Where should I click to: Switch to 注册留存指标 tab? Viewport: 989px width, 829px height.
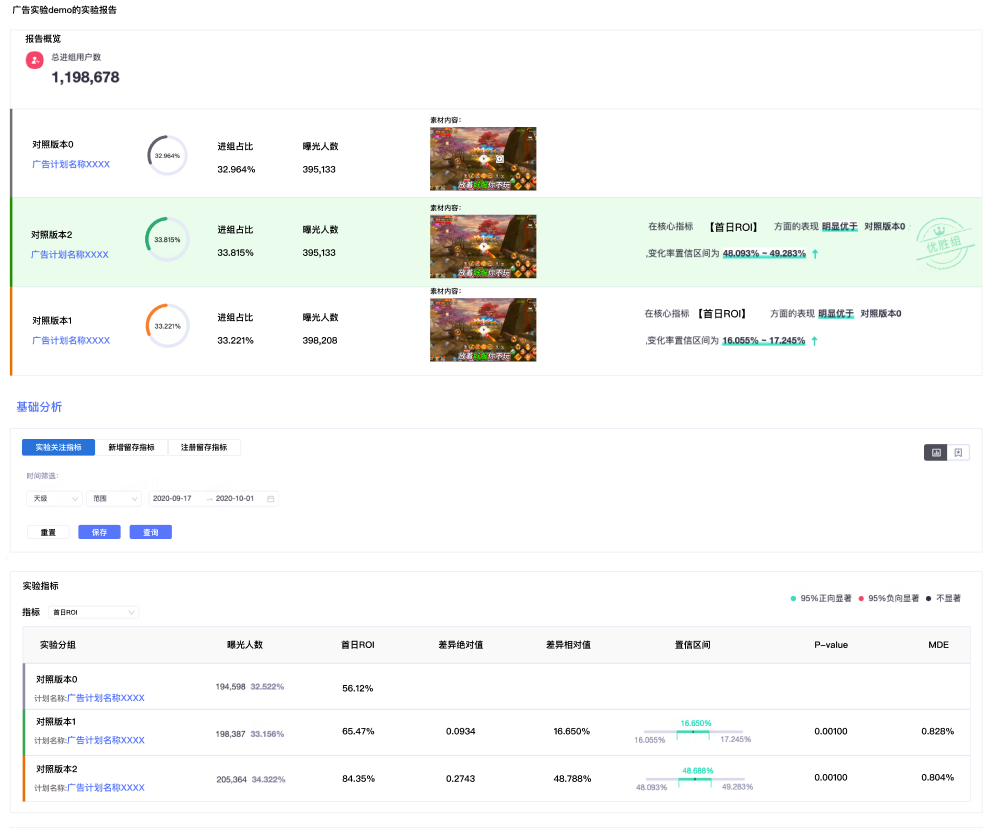tap(204, 447)
